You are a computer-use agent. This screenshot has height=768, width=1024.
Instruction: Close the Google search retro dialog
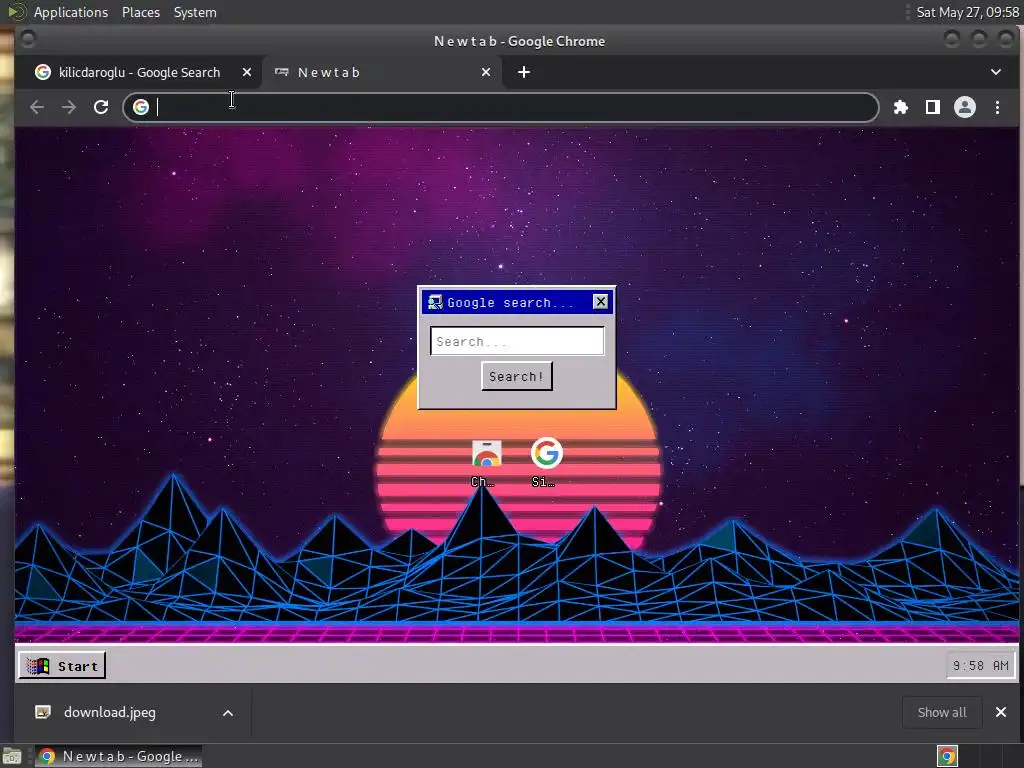600,301
